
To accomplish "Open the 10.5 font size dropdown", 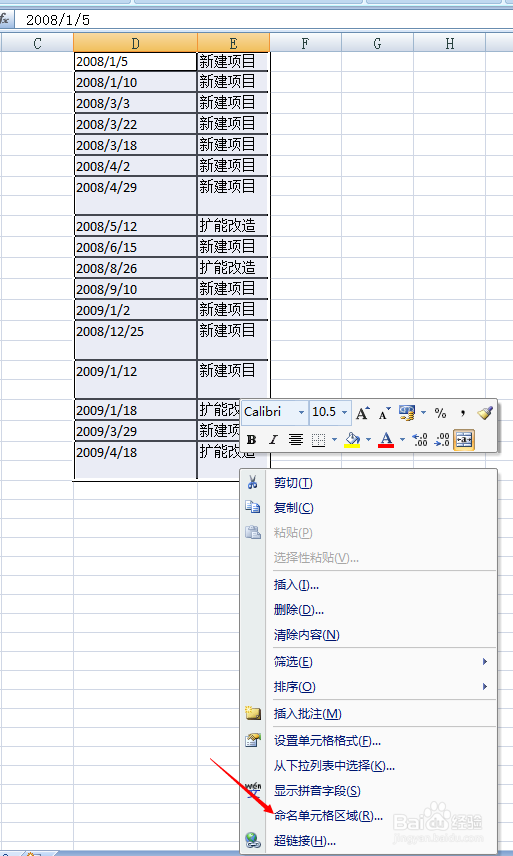I will (x=344, y=413).
